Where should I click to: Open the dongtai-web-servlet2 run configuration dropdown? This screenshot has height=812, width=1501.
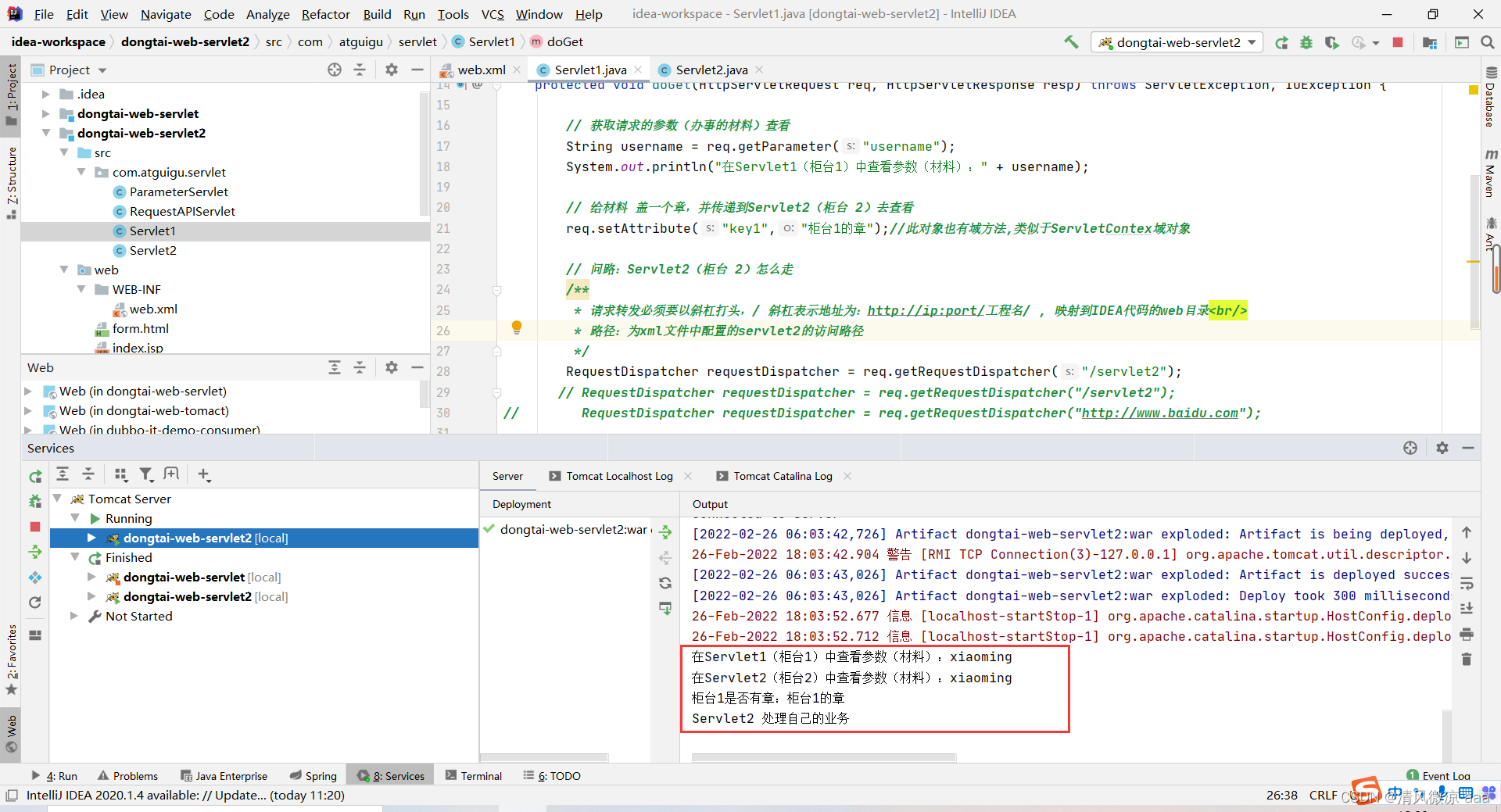click(x=1177, y=42)
